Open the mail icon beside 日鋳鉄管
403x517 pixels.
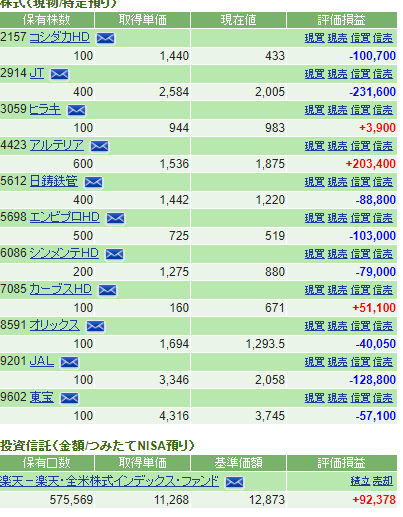coord(94,182)
